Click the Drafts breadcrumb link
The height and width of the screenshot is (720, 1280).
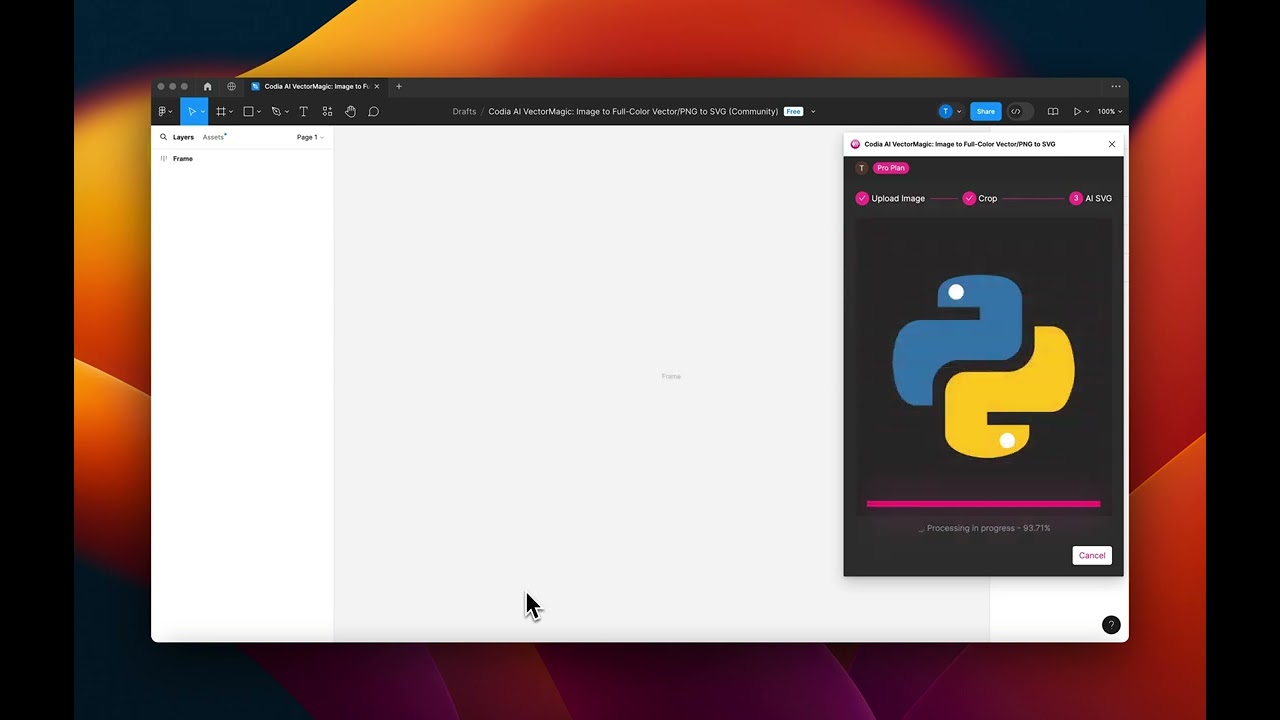pyautogui.click(x=464, y=111)
